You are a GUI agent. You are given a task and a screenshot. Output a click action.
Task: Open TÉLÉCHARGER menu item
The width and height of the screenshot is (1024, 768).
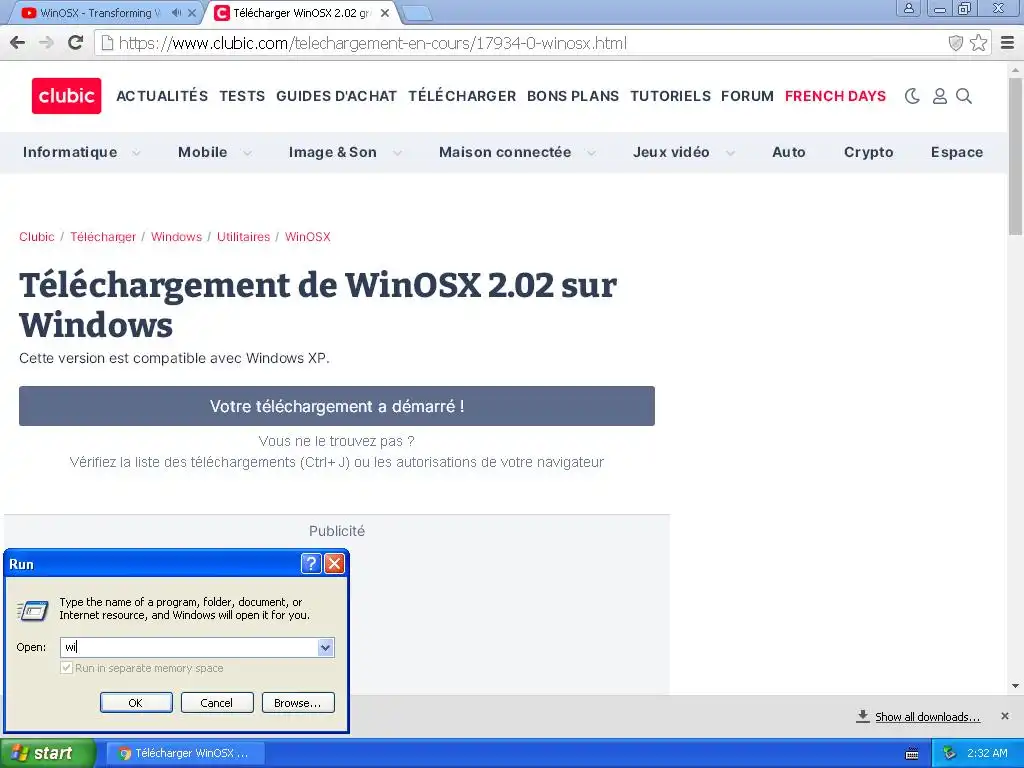(x=462, y=96)
